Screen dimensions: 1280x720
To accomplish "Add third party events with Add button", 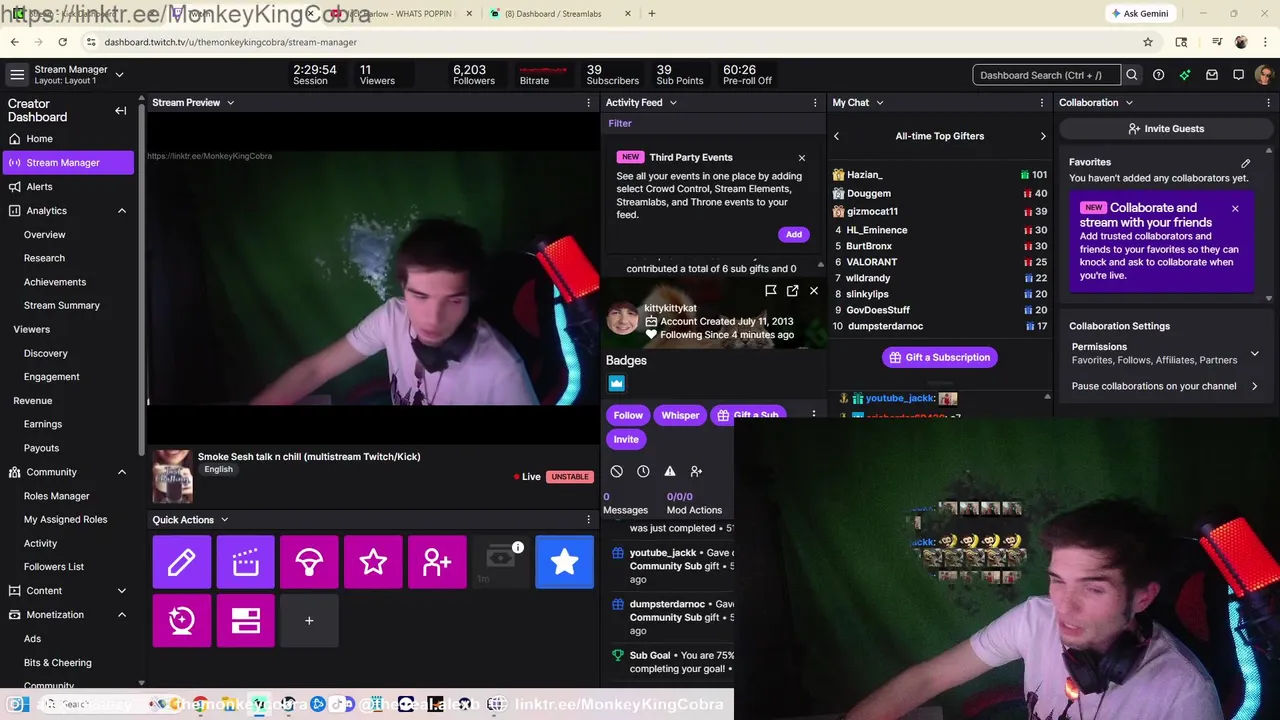I will (x=793, y=234).
